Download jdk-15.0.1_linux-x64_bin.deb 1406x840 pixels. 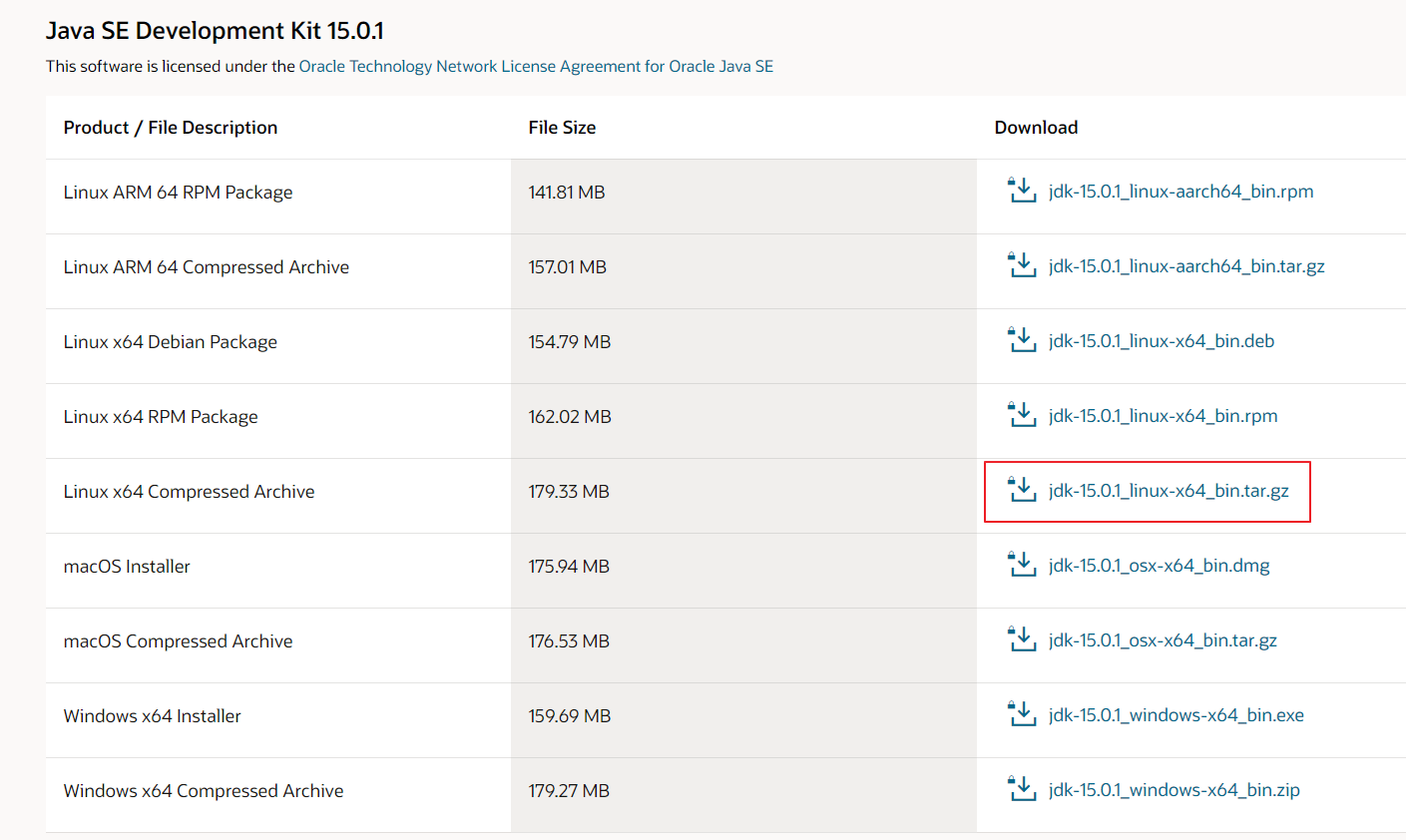(x=1162, y=341)
